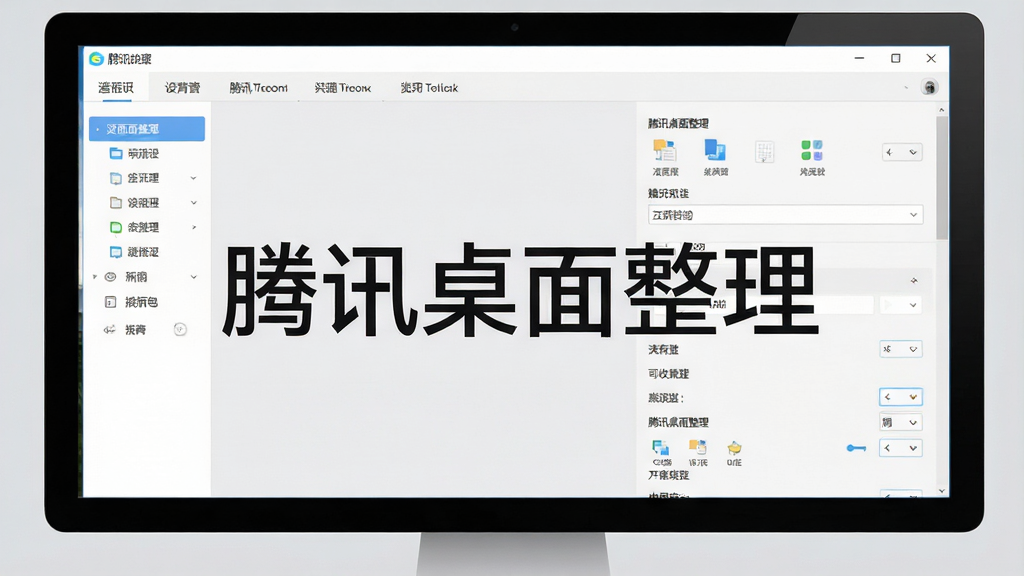The height and width of the screenshot is (576, 1024).
Task: Click the square page icon below the smiley row
Action: pos(110,302)
